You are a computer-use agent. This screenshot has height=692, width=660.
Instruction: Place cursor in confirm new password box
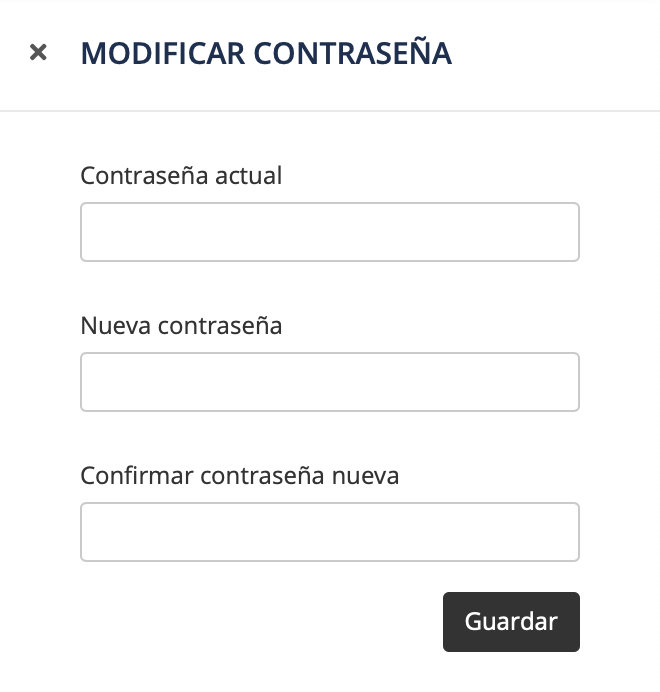click(x=330, y=532)
